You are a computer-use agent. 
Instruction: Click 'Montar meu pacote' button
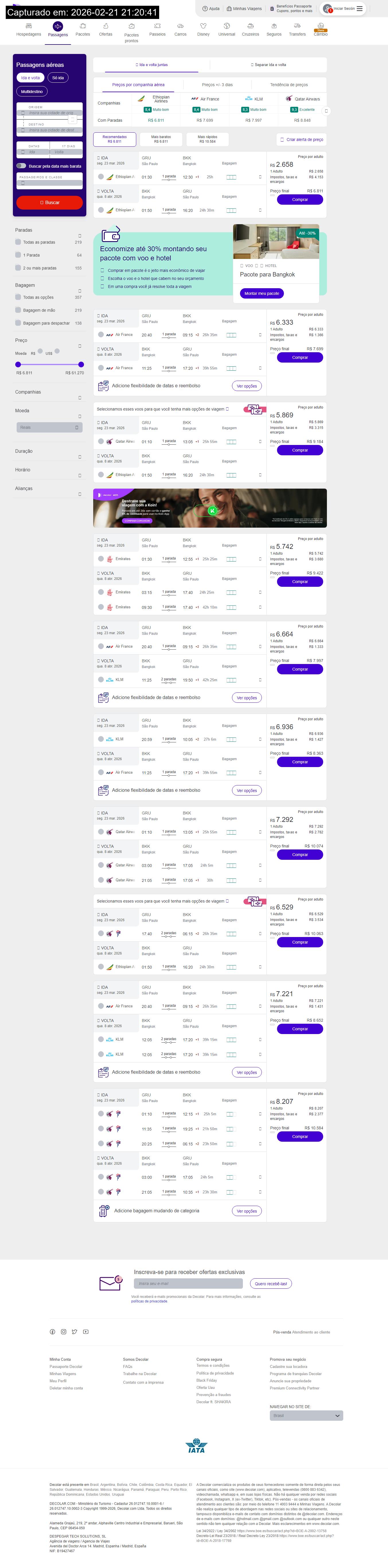tap(262, 293)
